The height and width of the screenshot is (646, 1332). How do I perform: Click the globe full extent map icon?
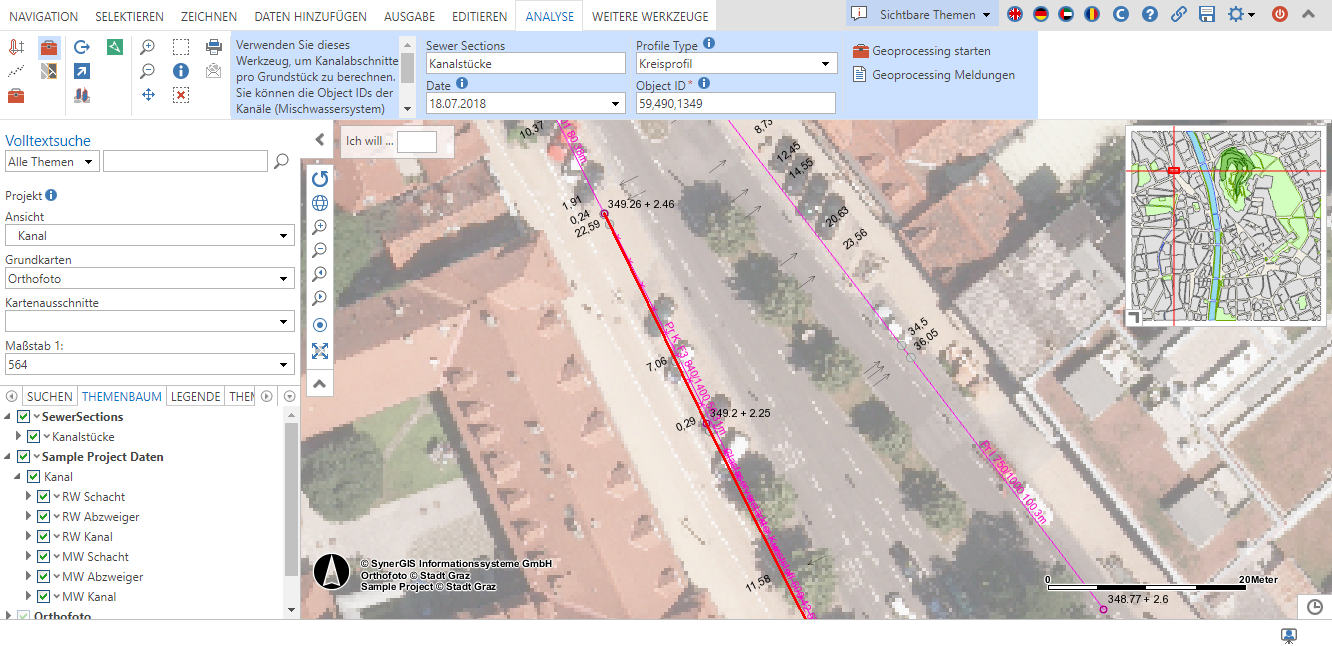[320, 203]
